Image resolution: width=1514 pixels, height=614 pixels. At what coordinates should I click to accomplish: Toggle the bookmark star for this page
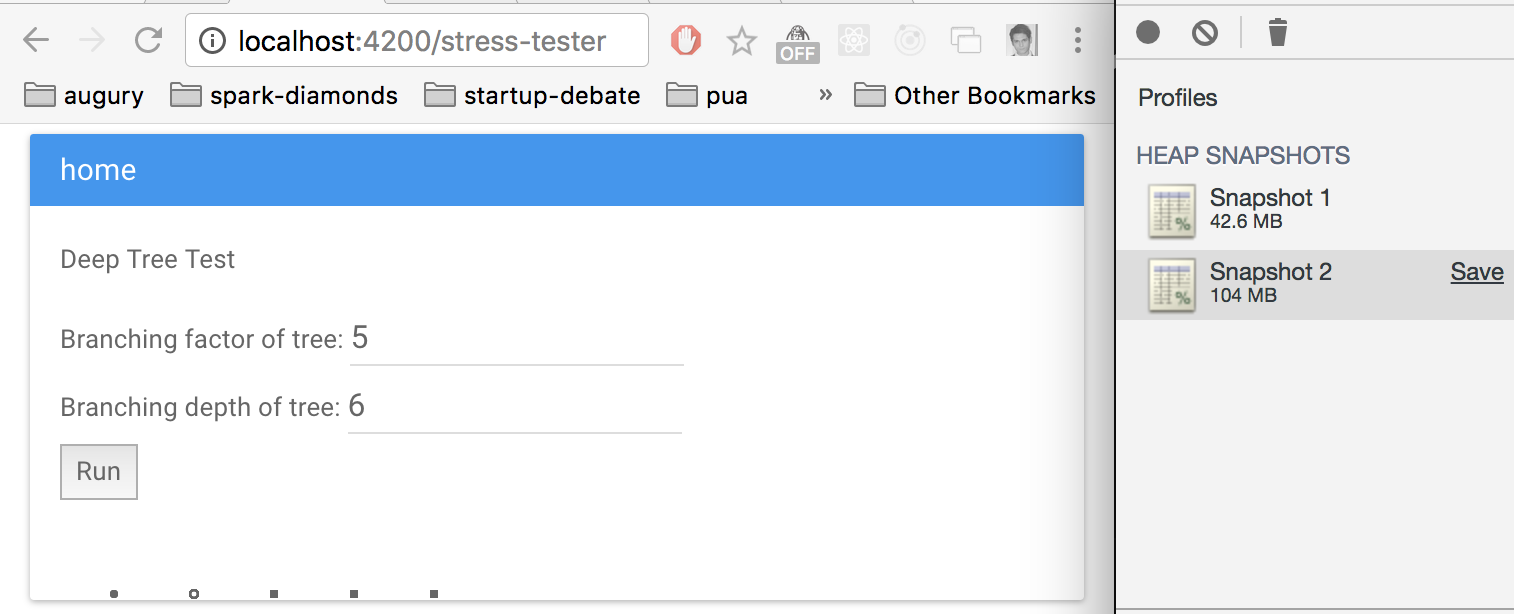tap(741, 40)
